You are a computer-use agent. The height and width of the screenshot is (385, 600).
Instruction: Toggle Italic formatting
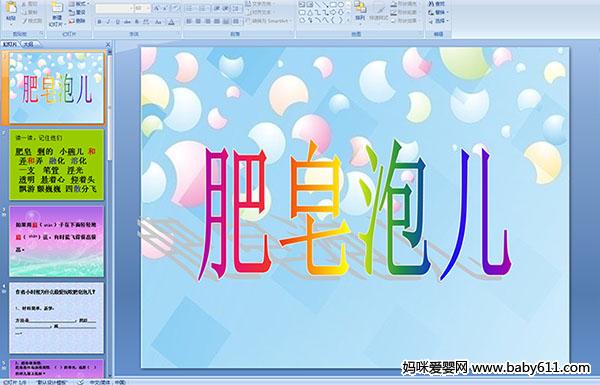pos(108,22)
